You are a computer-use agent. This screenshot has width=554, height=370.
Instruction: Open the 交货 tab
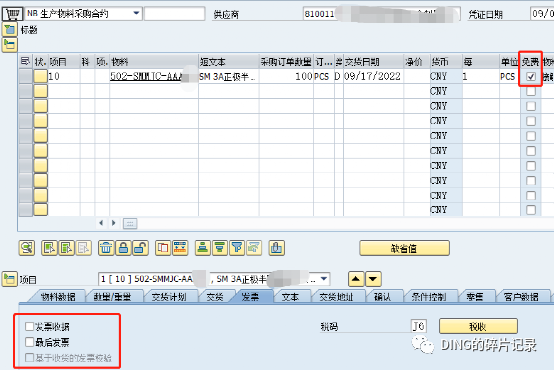pyautogui.click(x=215, y=297)
